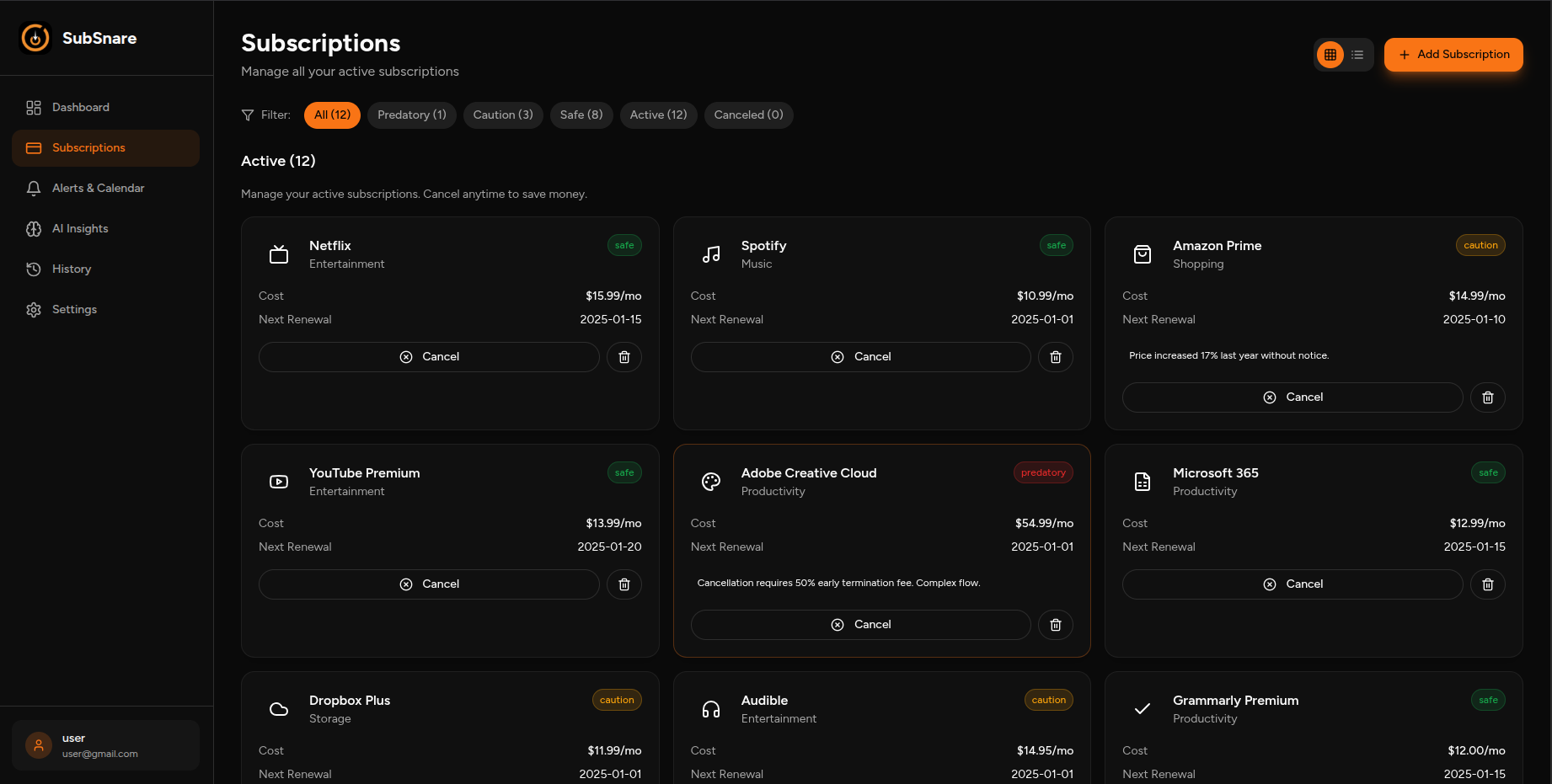Click the Spotify music note icon
Image resolution: width=1552 pixels, height=784 pixels.
pos(711,254)
